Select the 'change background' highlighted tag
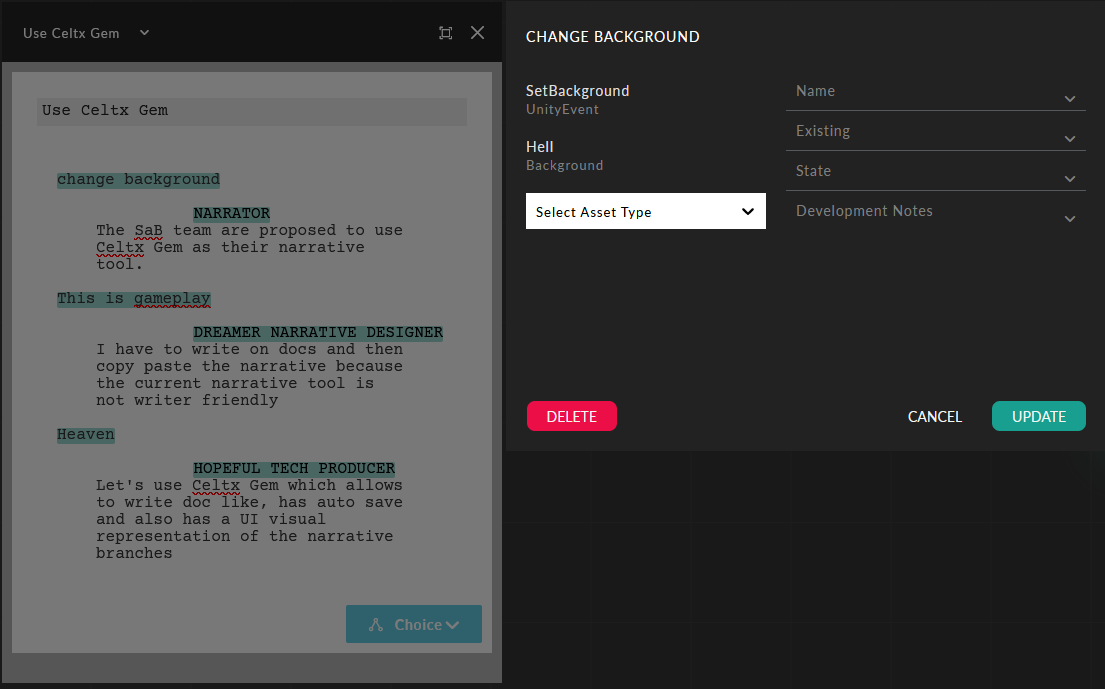Viewport: 1105px width, 689px height. click(138, 180)
